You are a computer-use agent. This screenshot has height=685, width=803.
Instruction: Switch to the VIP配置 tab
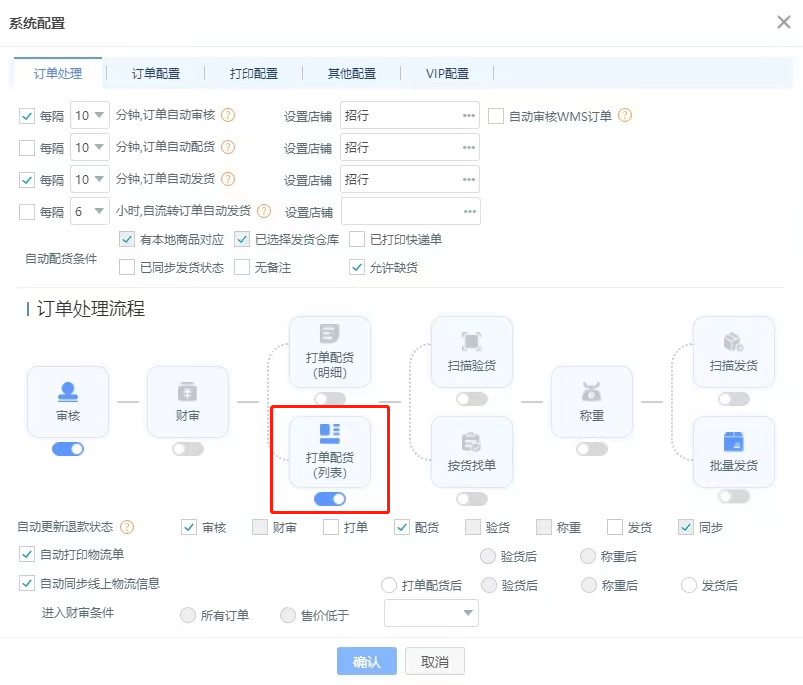coord(447,73)
